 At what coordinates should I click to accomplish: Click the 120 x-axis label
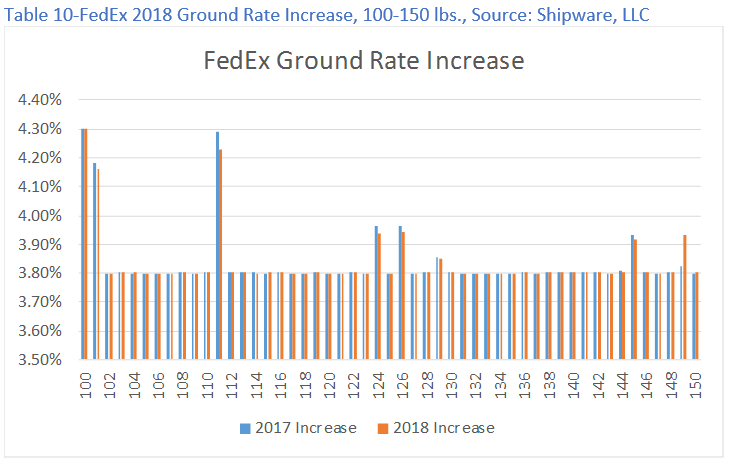tap(330, 385)
